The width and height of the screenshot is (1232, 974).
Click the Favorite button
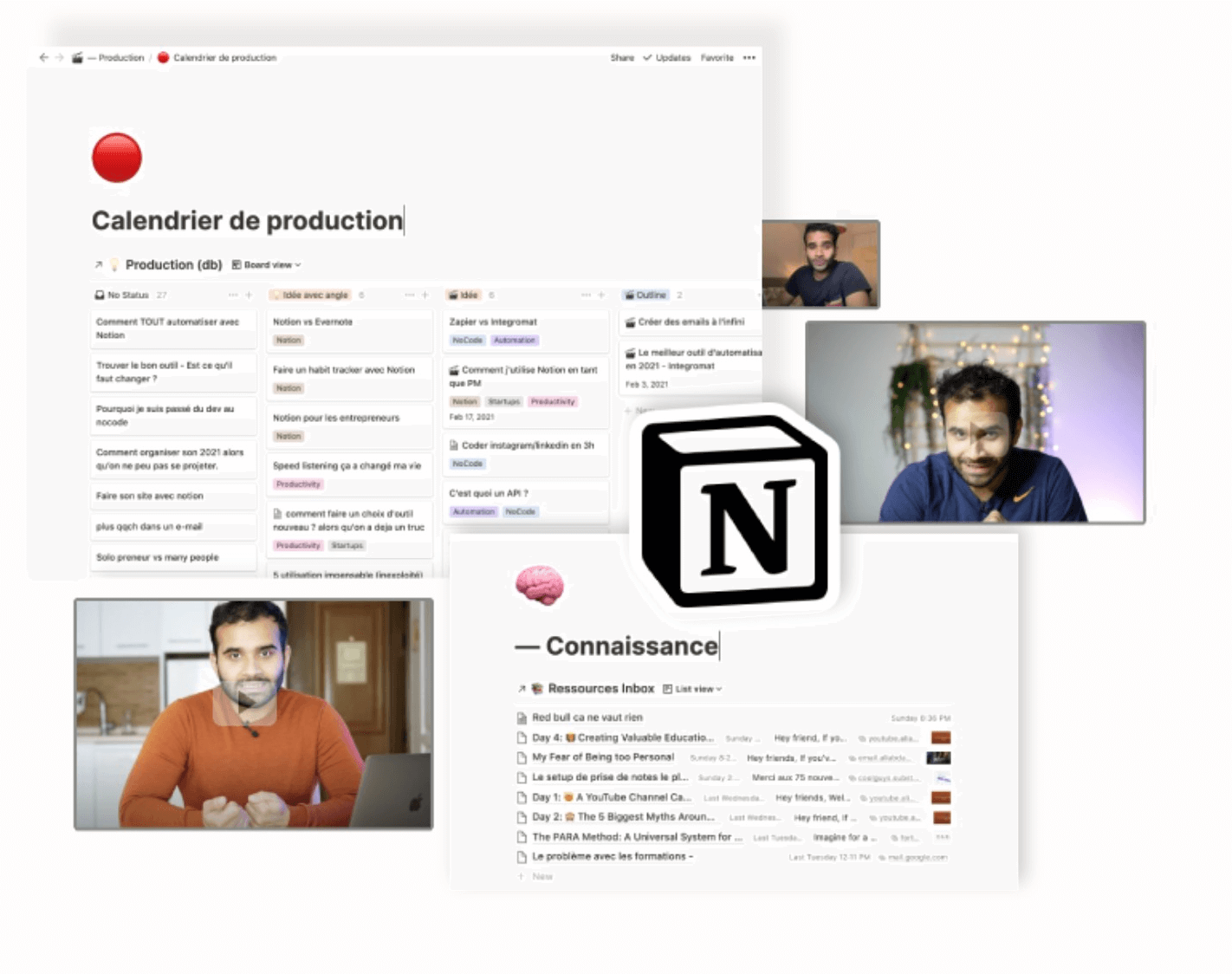coord(717,57)
